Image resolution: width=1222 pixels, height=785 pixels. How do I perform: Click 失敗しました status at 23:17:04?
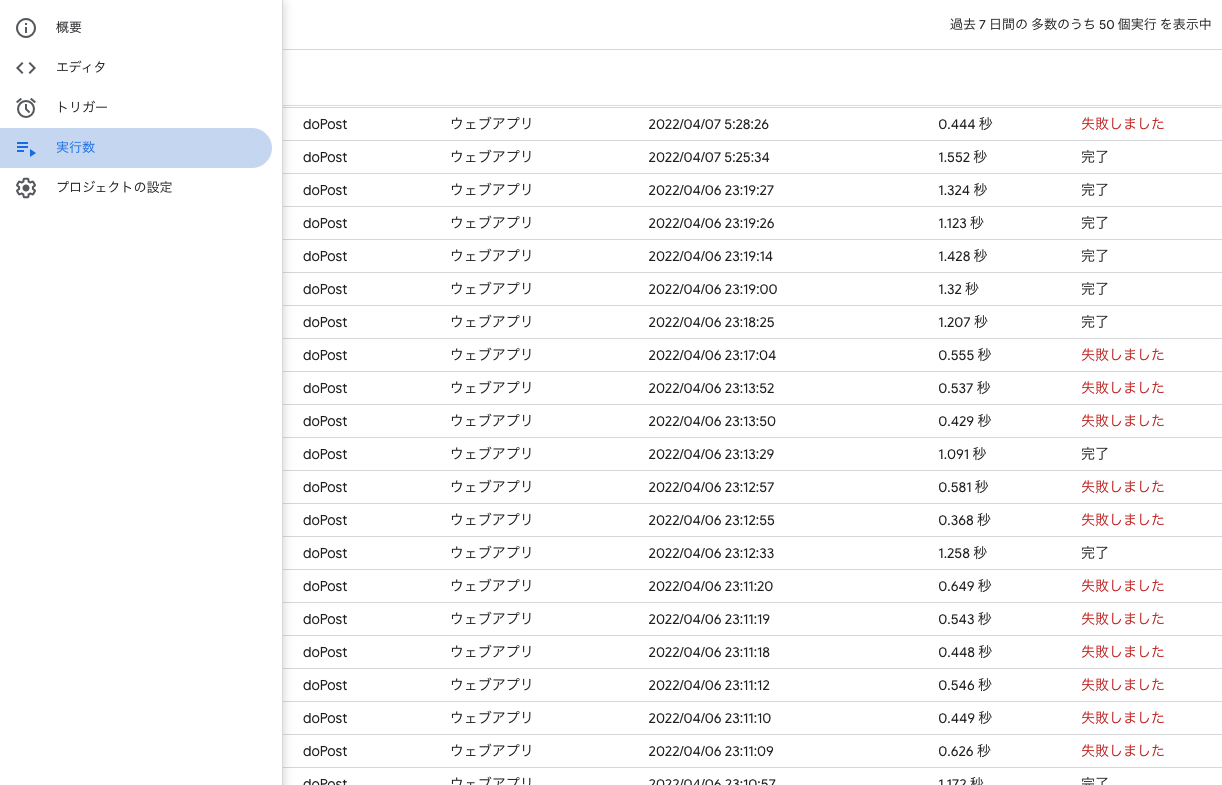(1123, 355)
